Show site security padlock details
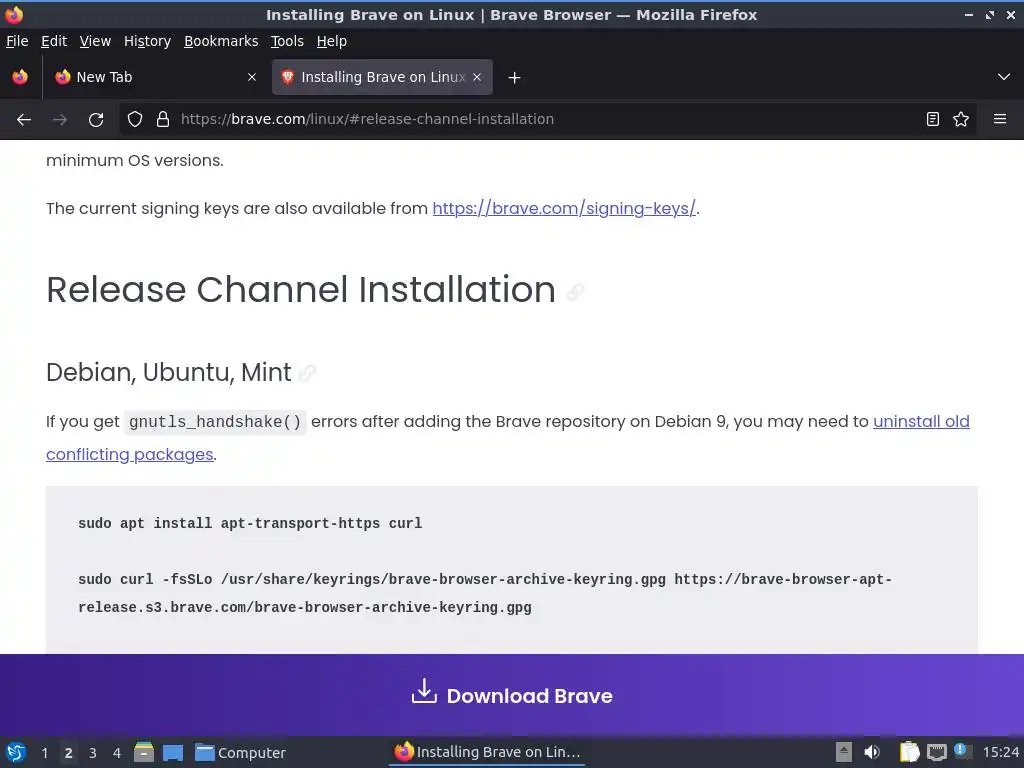 163,120
